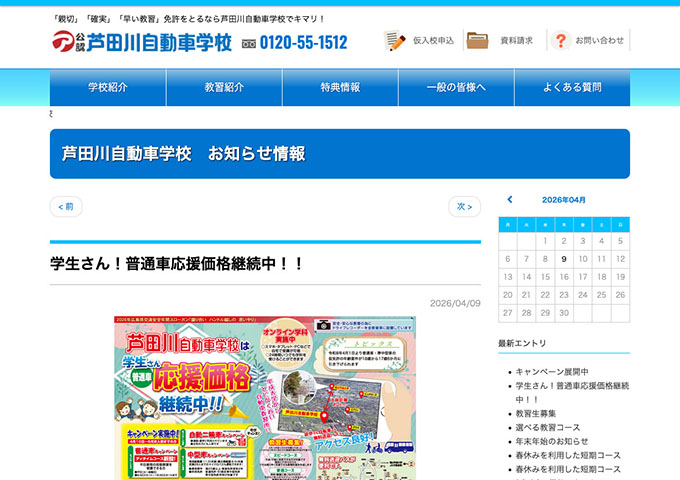This screenshot has height=480, width=680.
Task: Open the 教習紹介 menu
Action: (224, 87)
